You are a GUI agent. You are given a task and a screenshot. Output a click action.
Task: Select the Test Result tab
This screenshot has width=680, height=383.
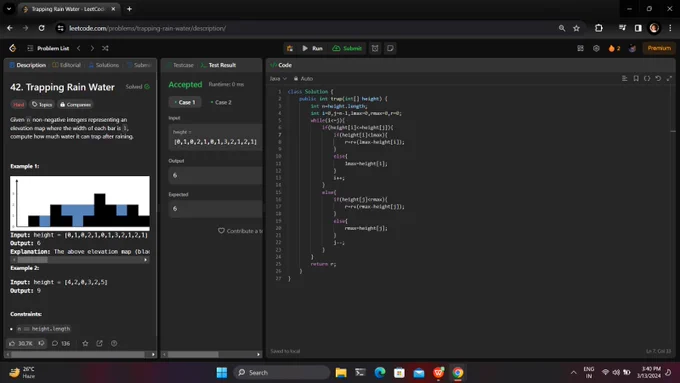pyautogui.click(x=218, y=65)
